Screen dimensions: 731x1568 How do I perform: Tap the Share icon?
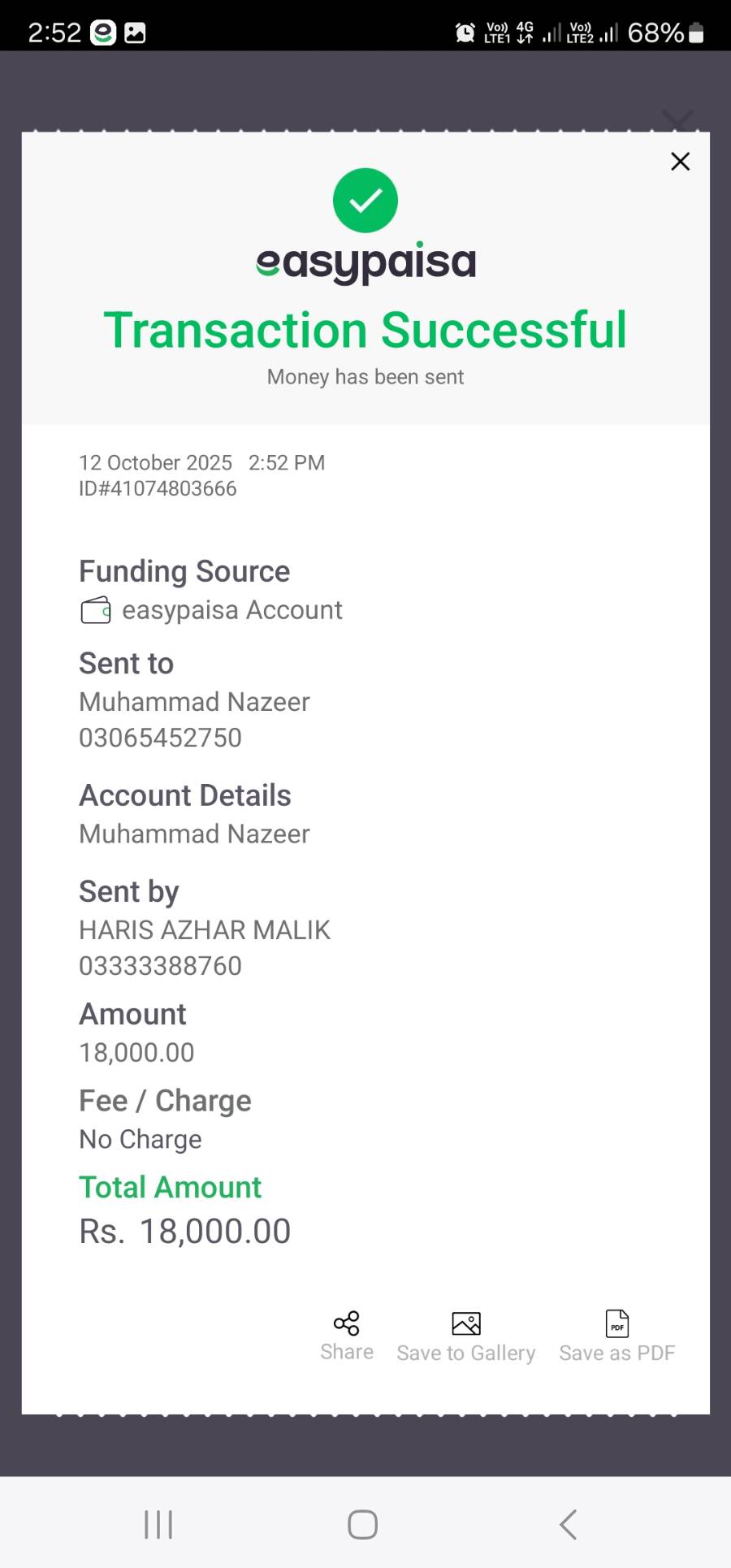[x=347, y=1323]
